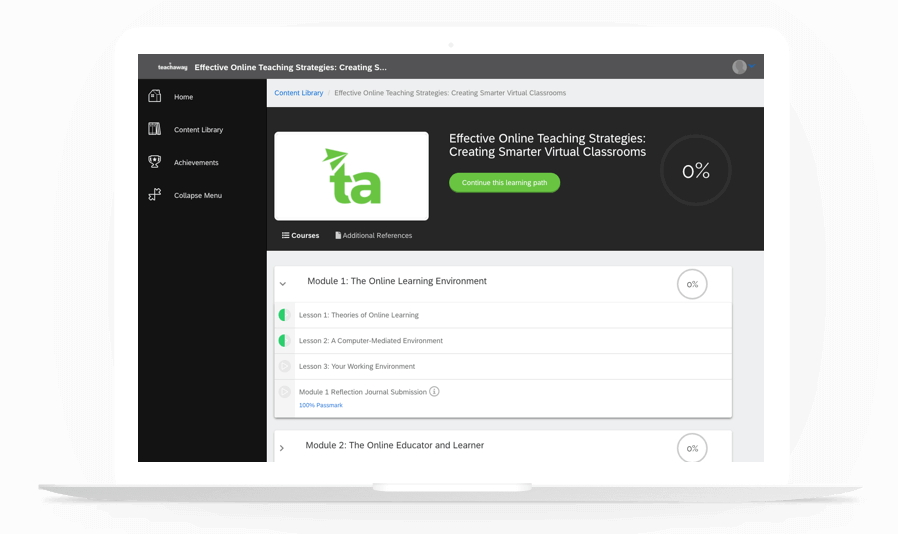Open the user profile avatar

(739, 67)
